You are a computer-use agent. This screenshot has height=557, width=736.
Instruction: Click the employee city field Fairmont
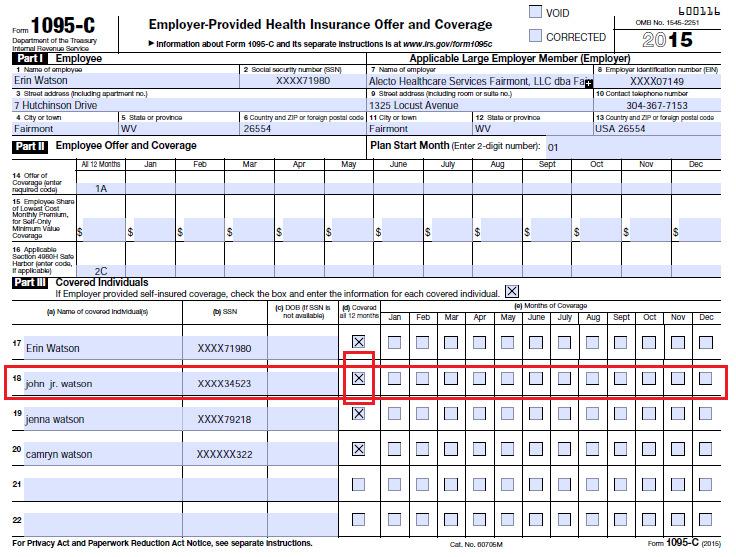point(65,129)
